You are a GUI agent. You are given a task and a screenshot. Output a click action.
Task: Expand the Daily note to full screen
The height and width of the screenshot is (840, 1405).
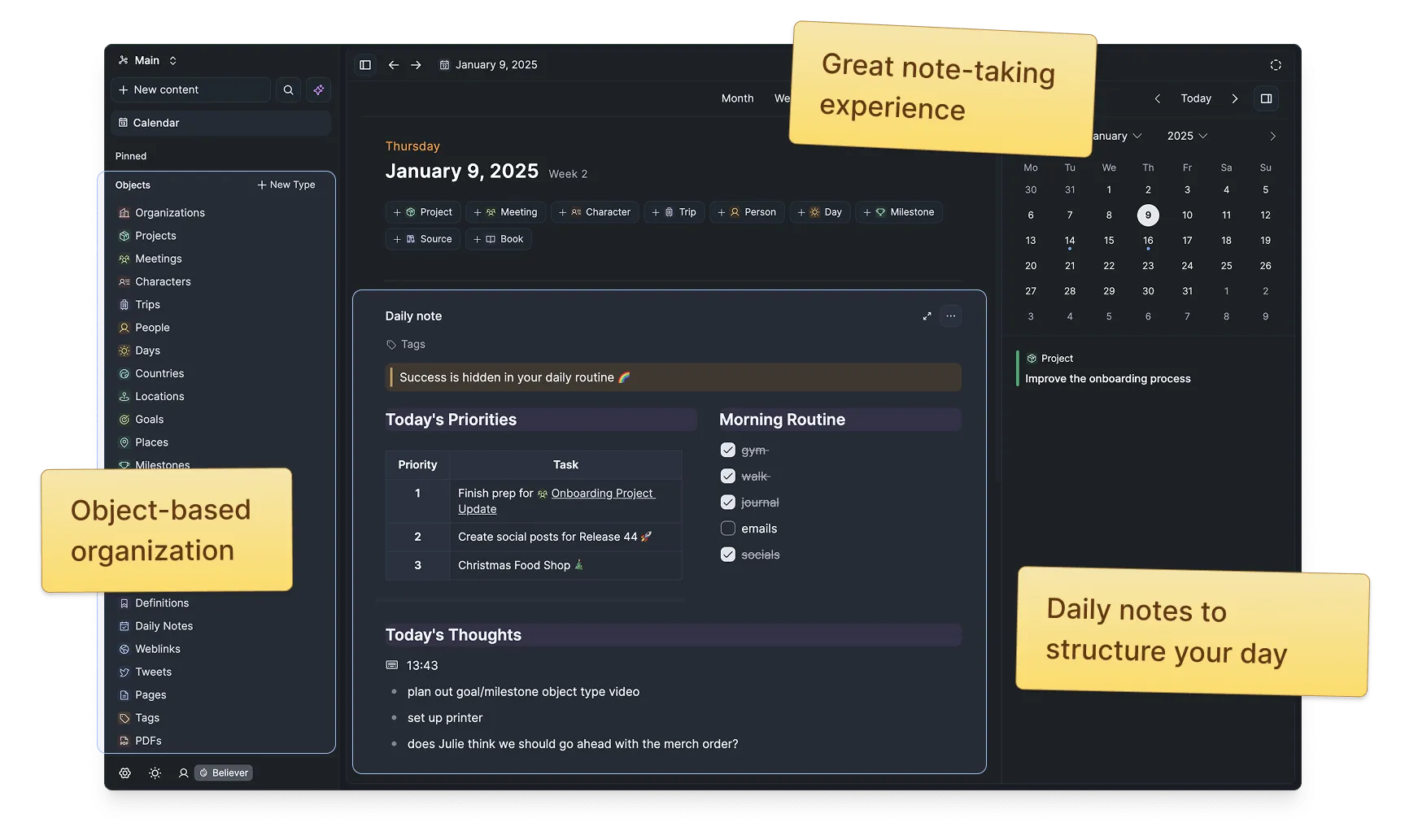(927, 316)
